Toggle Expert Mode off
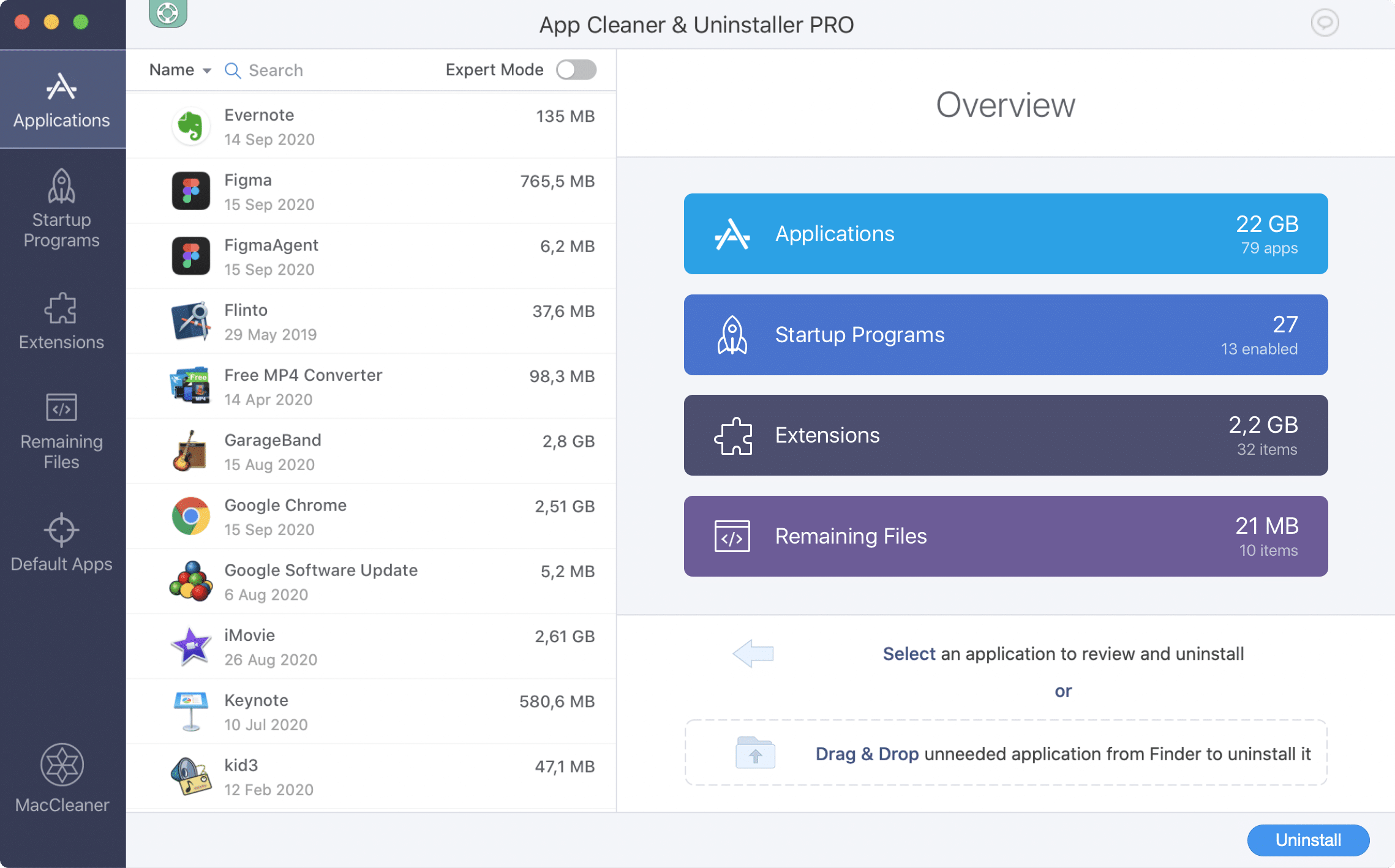1395x868 pixels. (575, 69)
